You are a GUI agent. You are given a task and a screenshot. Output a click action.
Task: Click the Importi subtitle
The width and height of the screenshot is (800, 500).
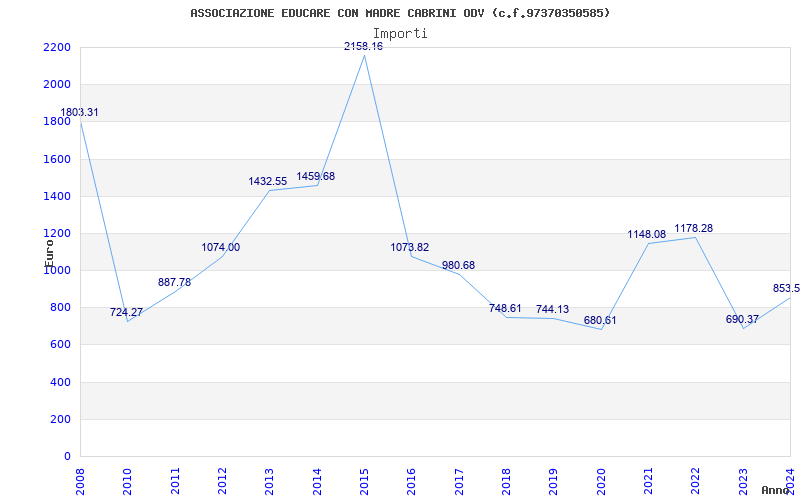[x=400, y=34]
